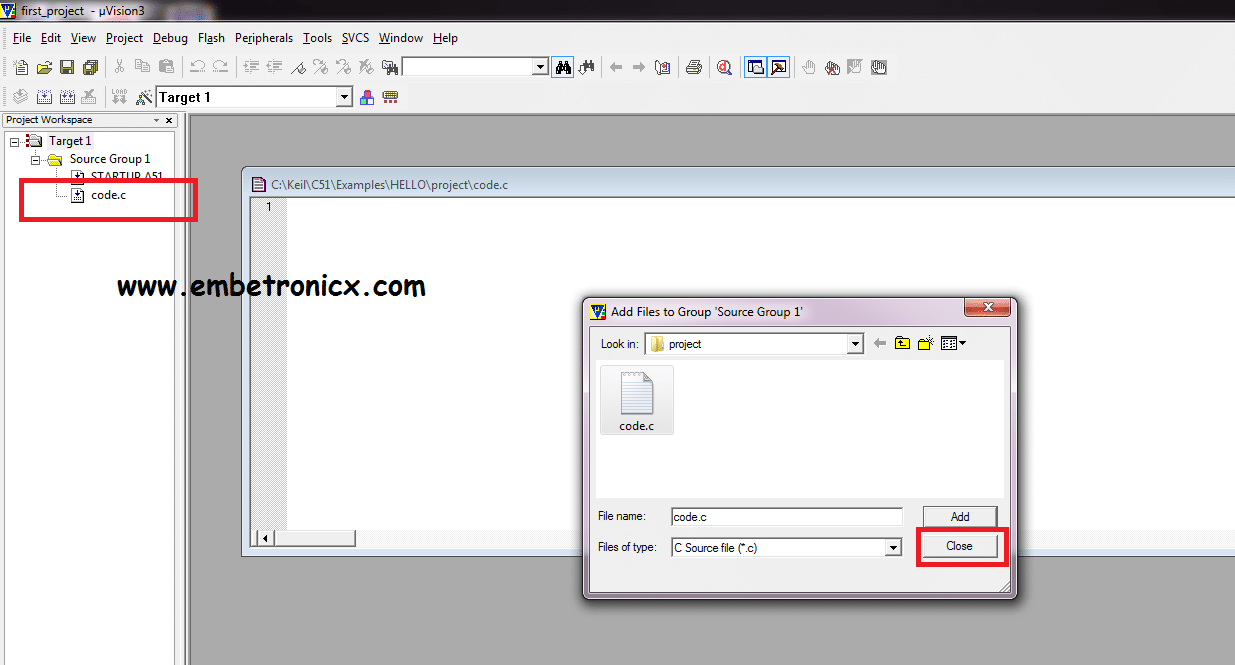1235x665 pixels.
Task: Click the Indent selected text icon
Action: (x=250, y=67)
